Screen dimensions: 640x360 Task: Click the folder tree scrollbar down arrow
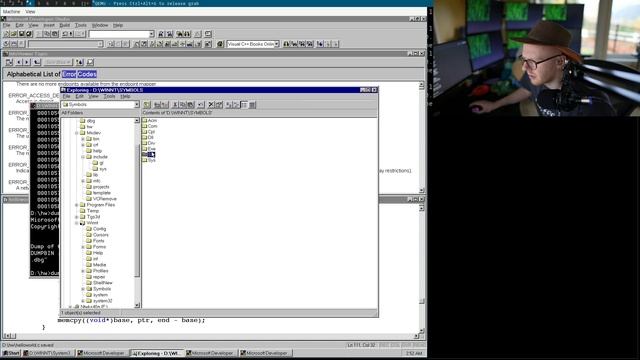click(137, 305)
